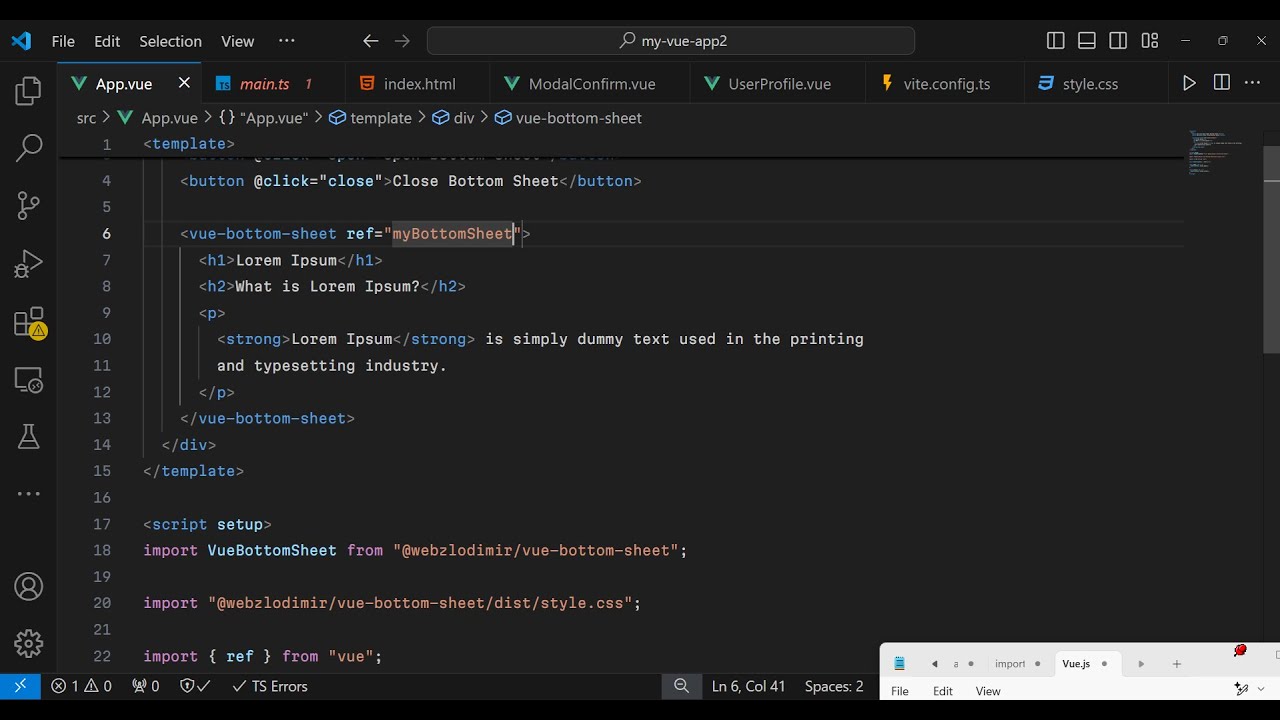Expand the vue-bottom-sheet breadcrumb segment
1280x720 pixels.
click(568, 118)
